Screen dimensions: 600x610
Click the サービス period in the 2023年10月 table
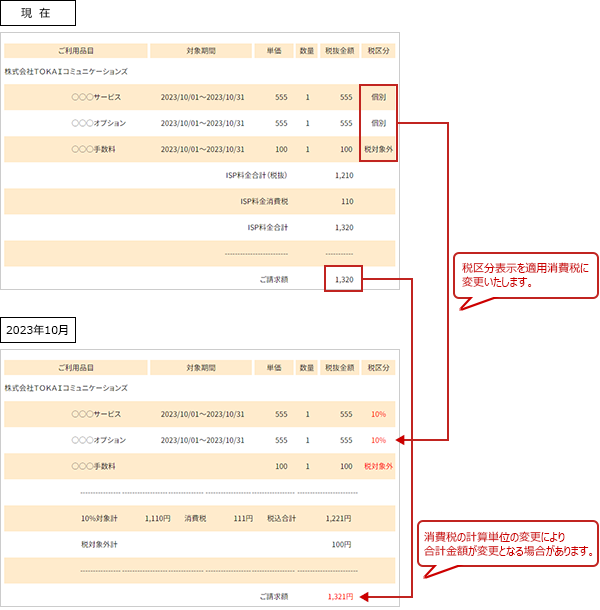pos(202,414)
